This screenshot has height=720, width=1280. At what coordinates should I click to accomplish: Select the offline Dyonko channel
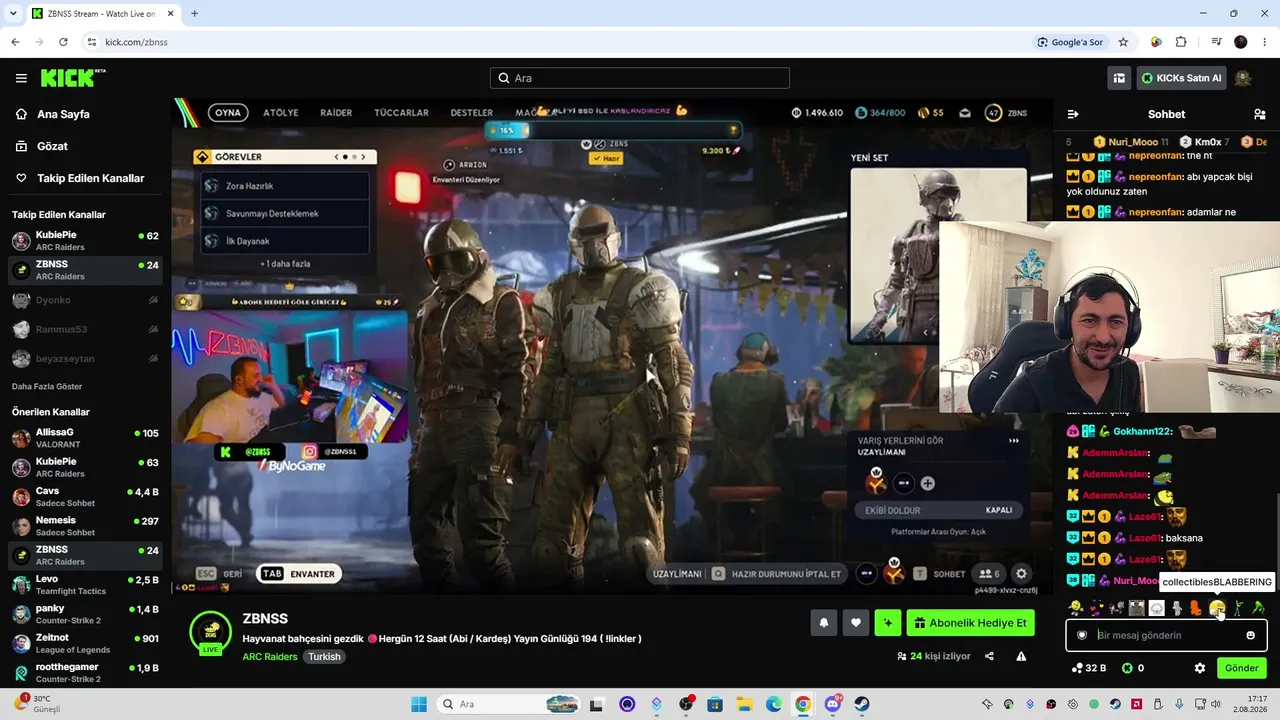[x=85, y=300]
